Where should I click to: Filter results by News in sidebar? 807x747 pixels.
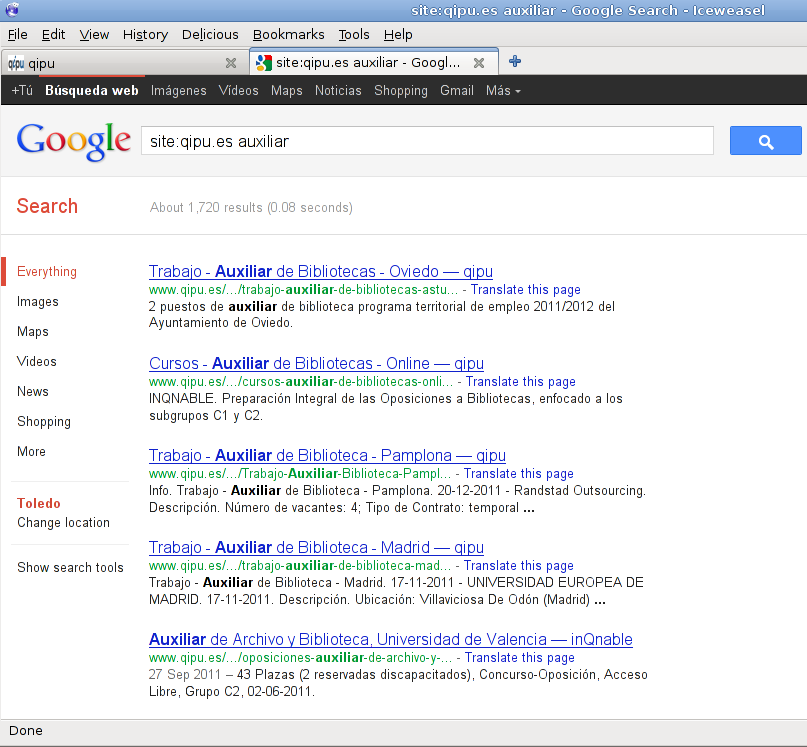[x=32, y=391]
